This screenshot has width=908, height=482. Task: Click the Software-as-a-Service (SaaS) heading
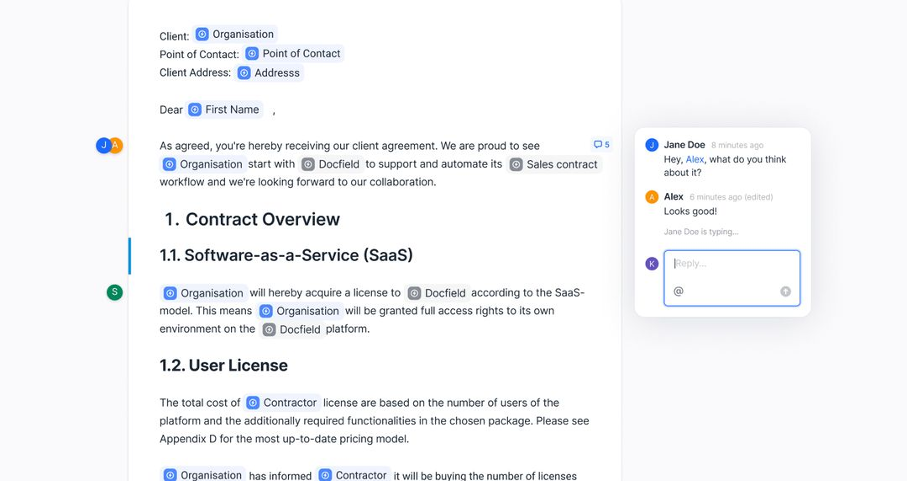(x=286, y=255)
